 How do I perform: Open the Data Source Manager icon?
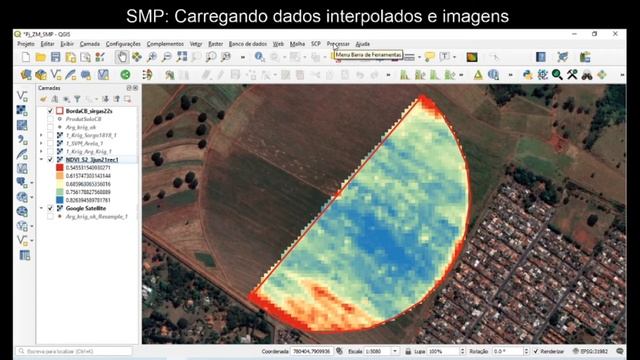click(26, 75)
